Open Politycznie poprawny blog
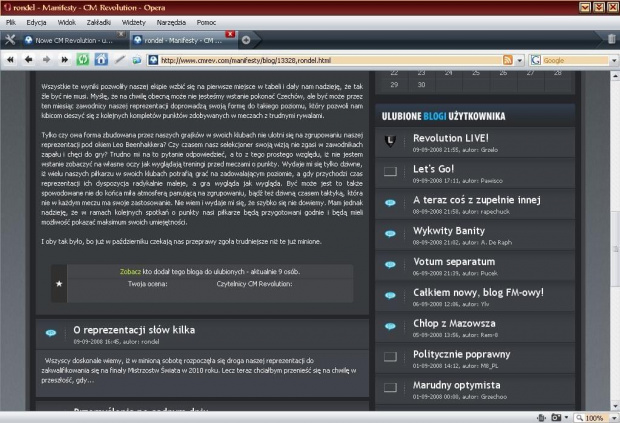Screen dimensions: 620x423 pyautogui.click(x=461, y=354)
